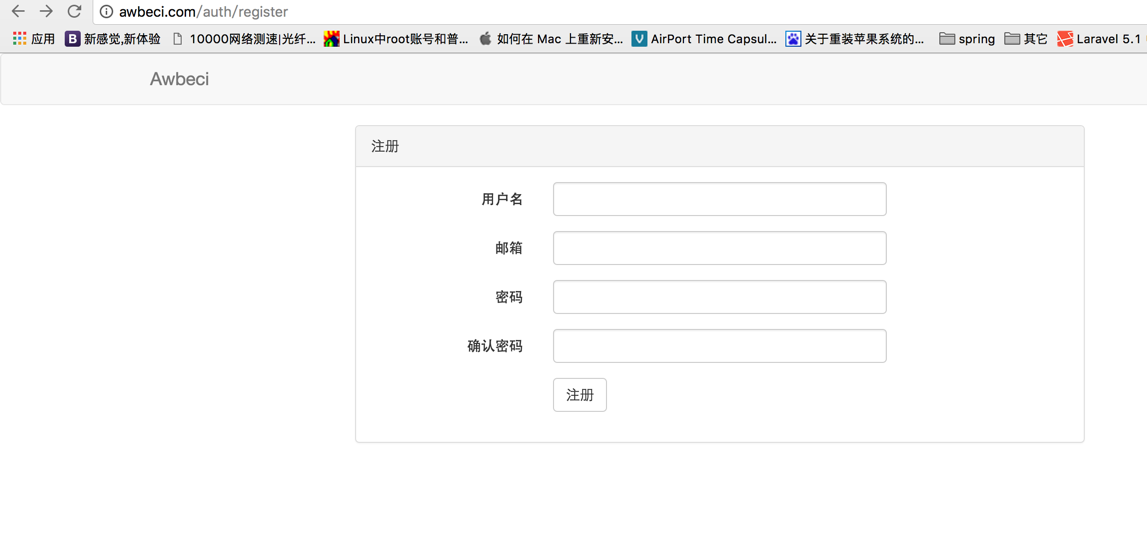Screen dimensions: 1147x547
Task: Open the Linux中root账号 bookmark
Action: point(396,39)
